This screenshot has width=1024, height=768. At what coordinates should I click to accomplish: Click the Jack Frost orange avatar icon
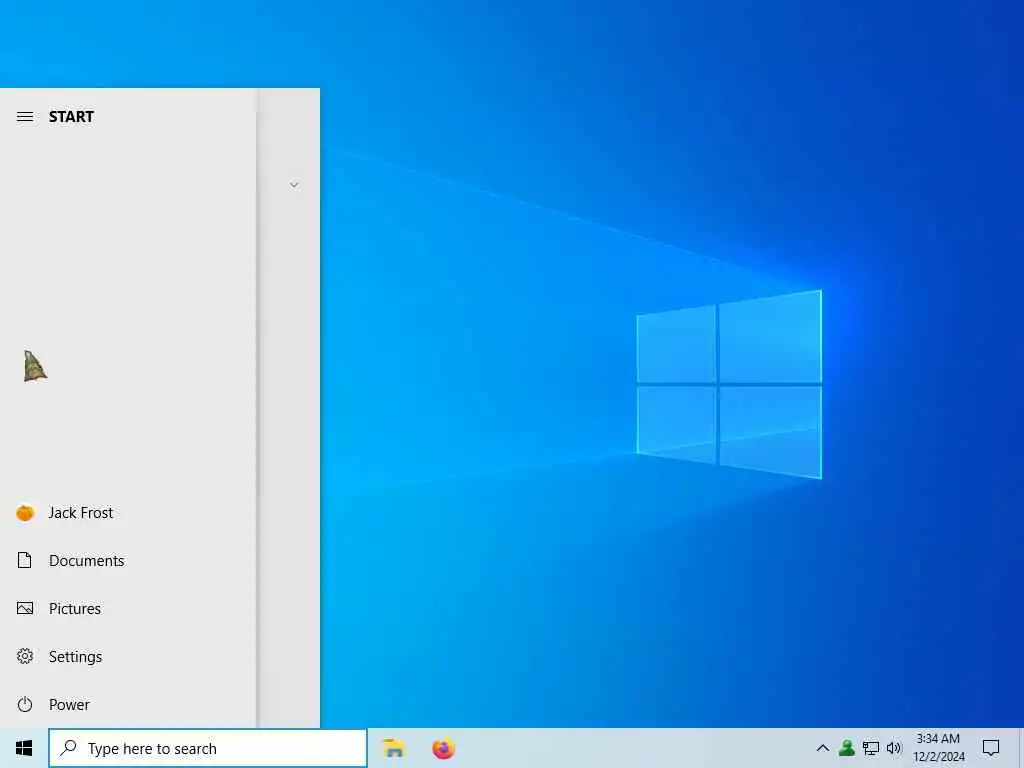pos(25,513)
